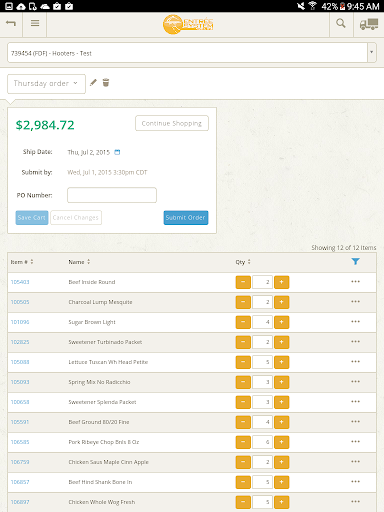
Task: Focus the PO Number input field
Action: (x=112, y=195)
